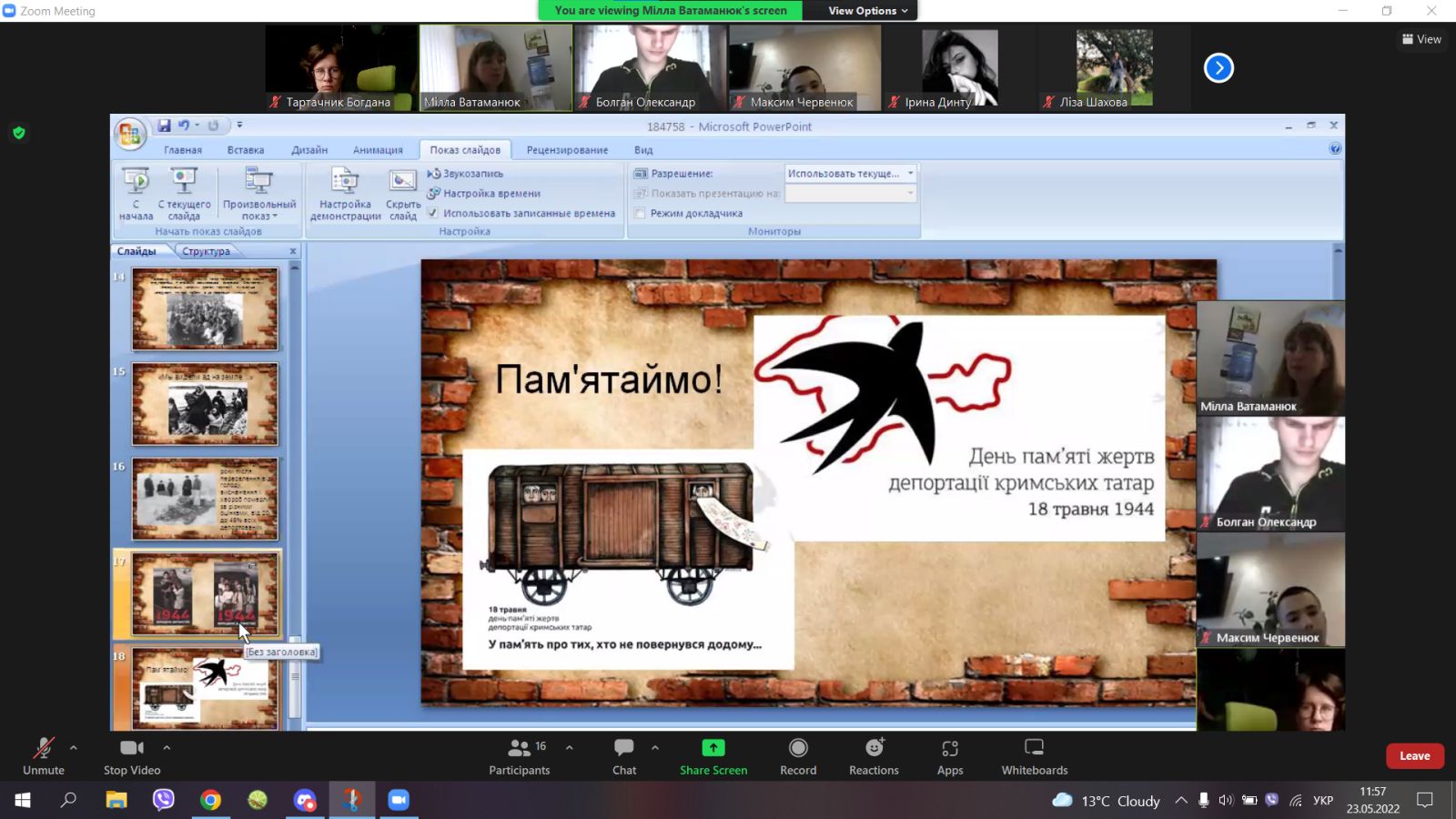1456x819 pixels.
Task: Start show from current slide (С текущего слайда)
Action: [184, 194]
